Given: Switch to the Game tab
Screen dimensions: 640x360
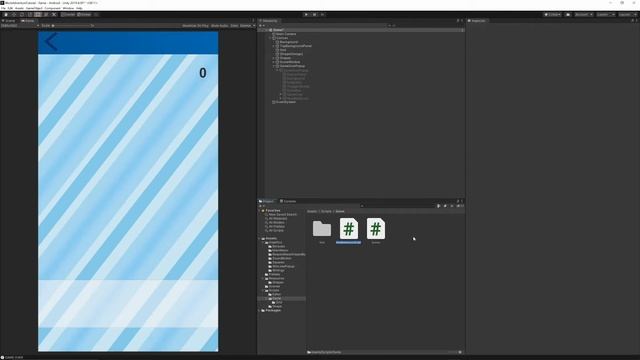Looking at the screenshot, I should [28, 21].
